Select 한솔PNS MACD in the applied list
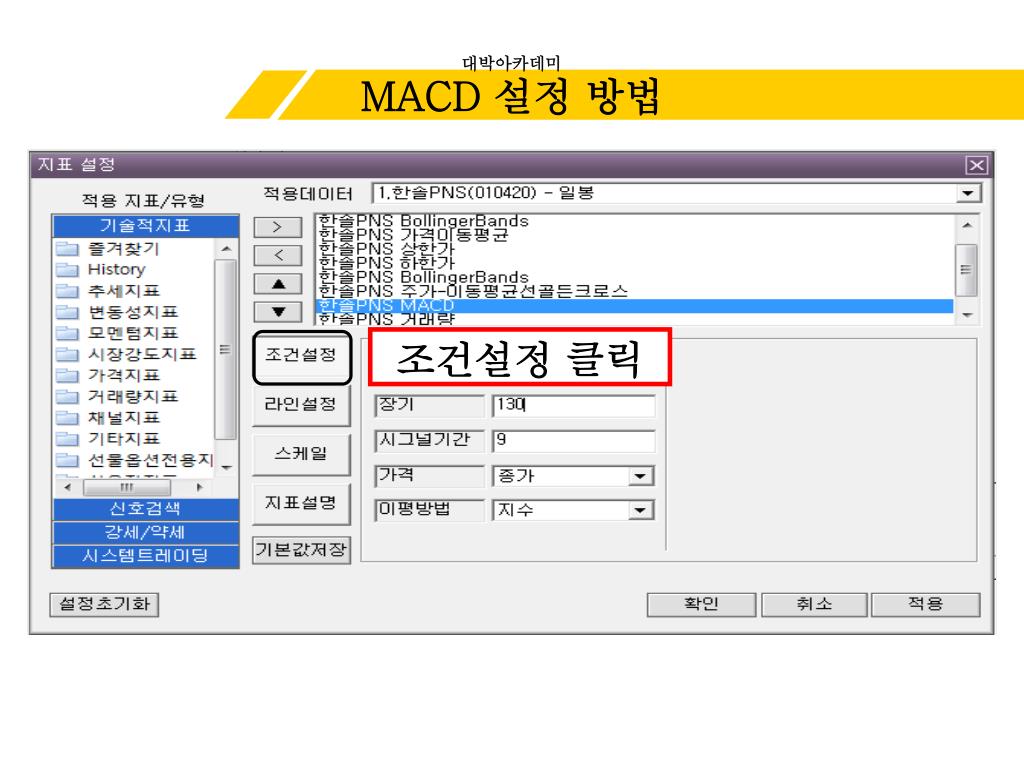The image size is (1024, 768). [634, 306]
